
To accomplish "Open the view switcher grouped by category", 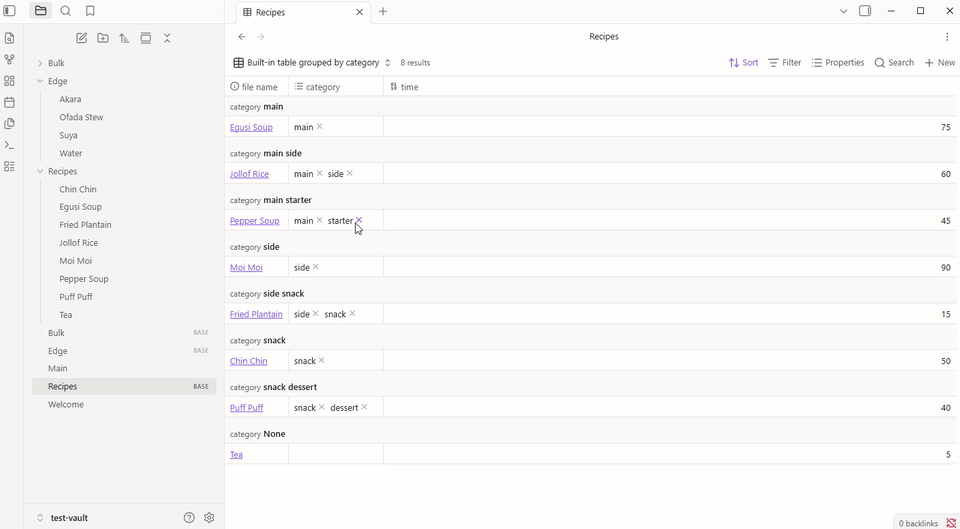I will pos(312,62).
